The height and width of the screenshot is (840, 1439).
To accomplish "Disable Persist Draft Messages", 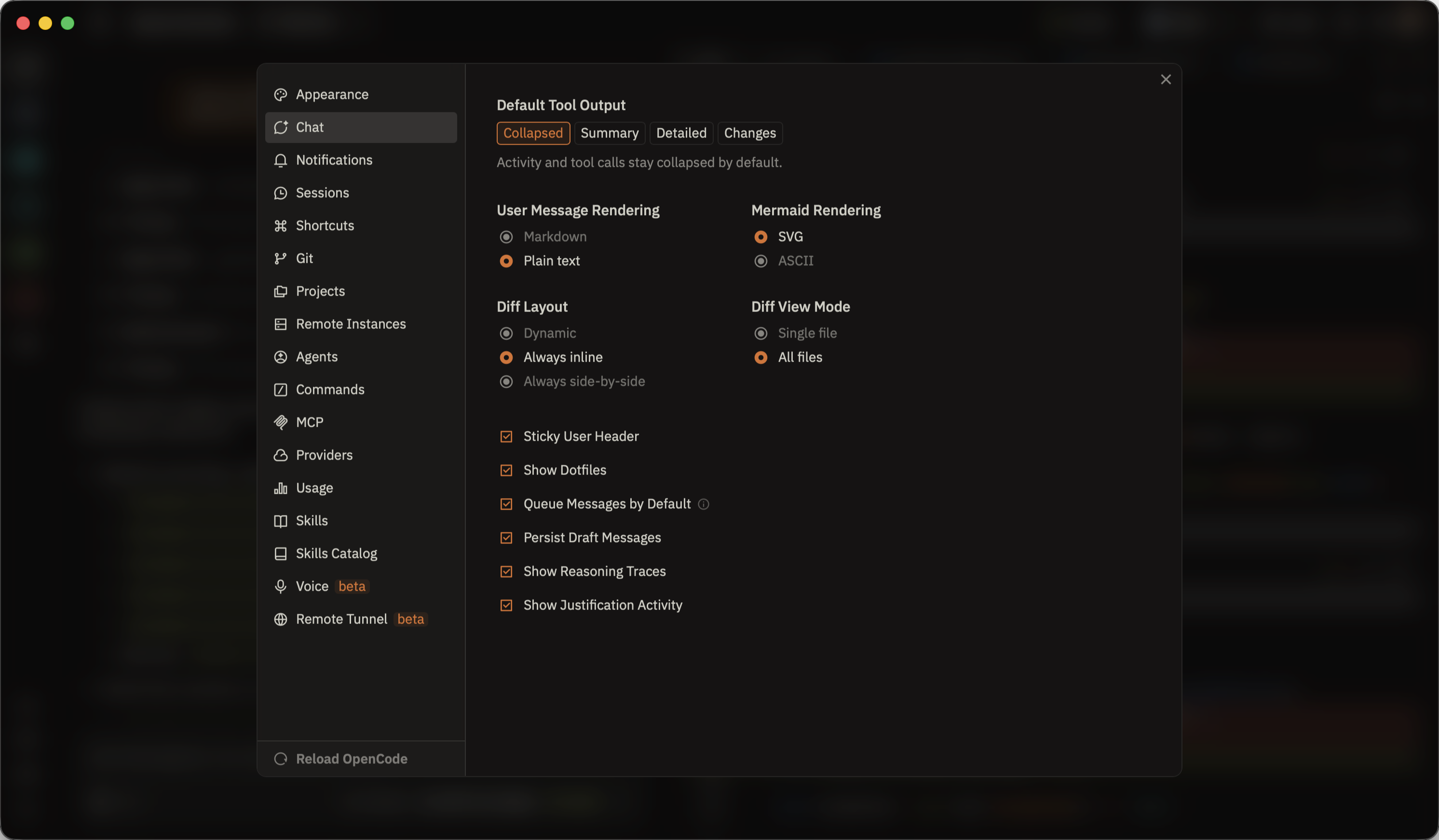I will [x=506, y=538].
